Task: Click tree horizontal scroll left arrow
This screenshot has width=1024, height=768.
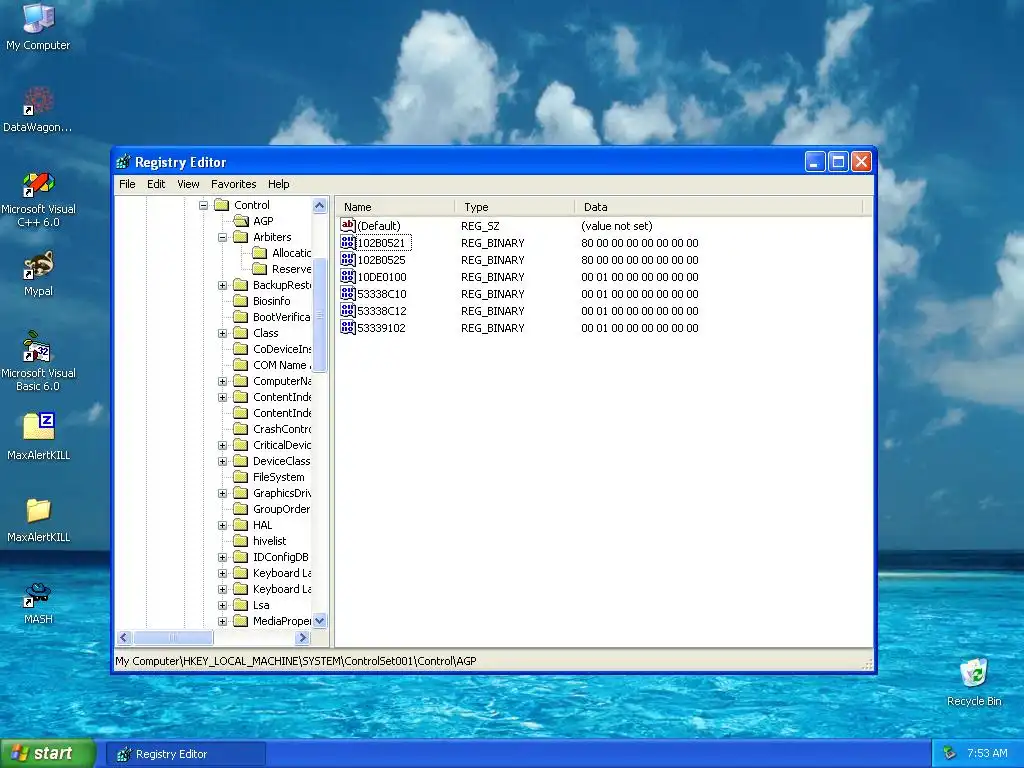Action: [x=124, y=638]
